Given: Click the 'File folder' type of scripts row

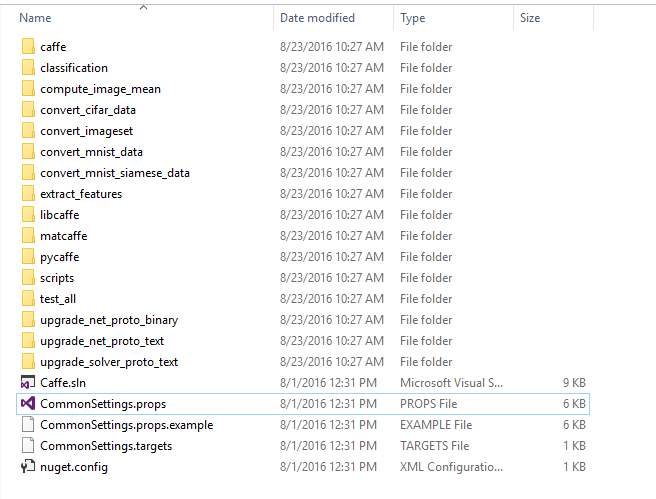Looking at the screenshot, I should tap(426, 277).
